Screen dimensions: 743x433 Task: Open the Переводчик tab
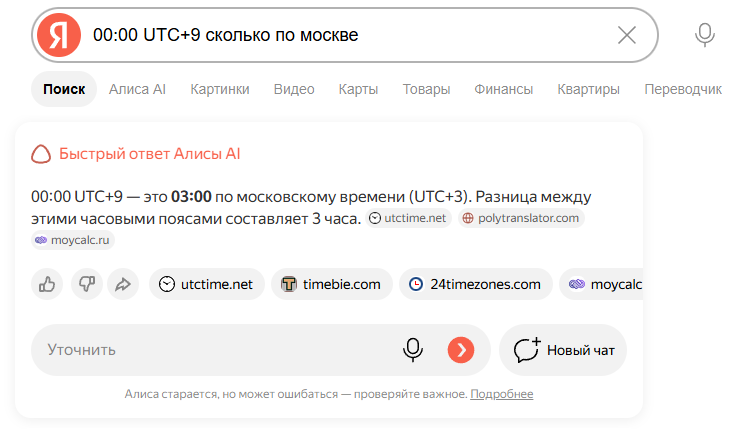point(683,89)
